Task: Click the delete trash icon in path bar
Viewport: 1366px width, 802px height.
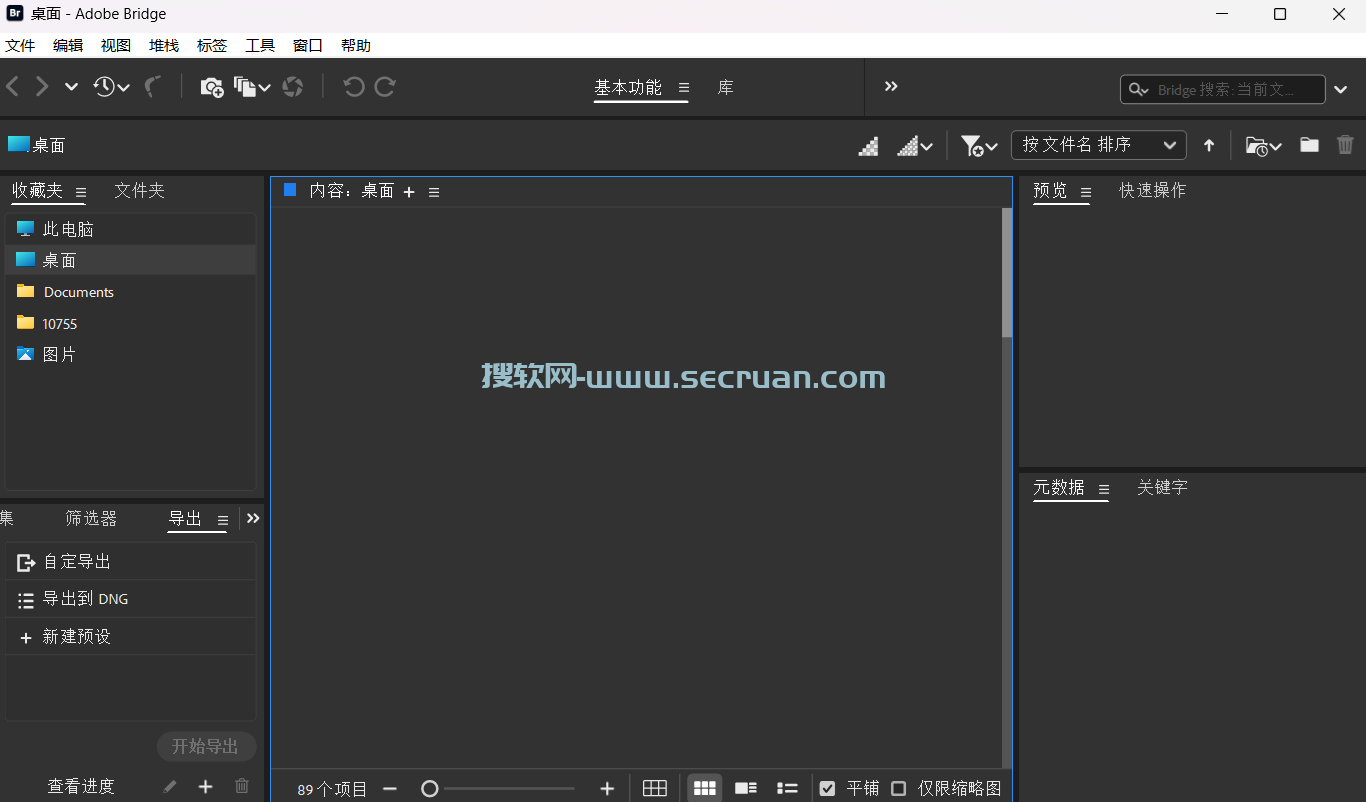Action: pyautogui.click(x=1345, y=145)
